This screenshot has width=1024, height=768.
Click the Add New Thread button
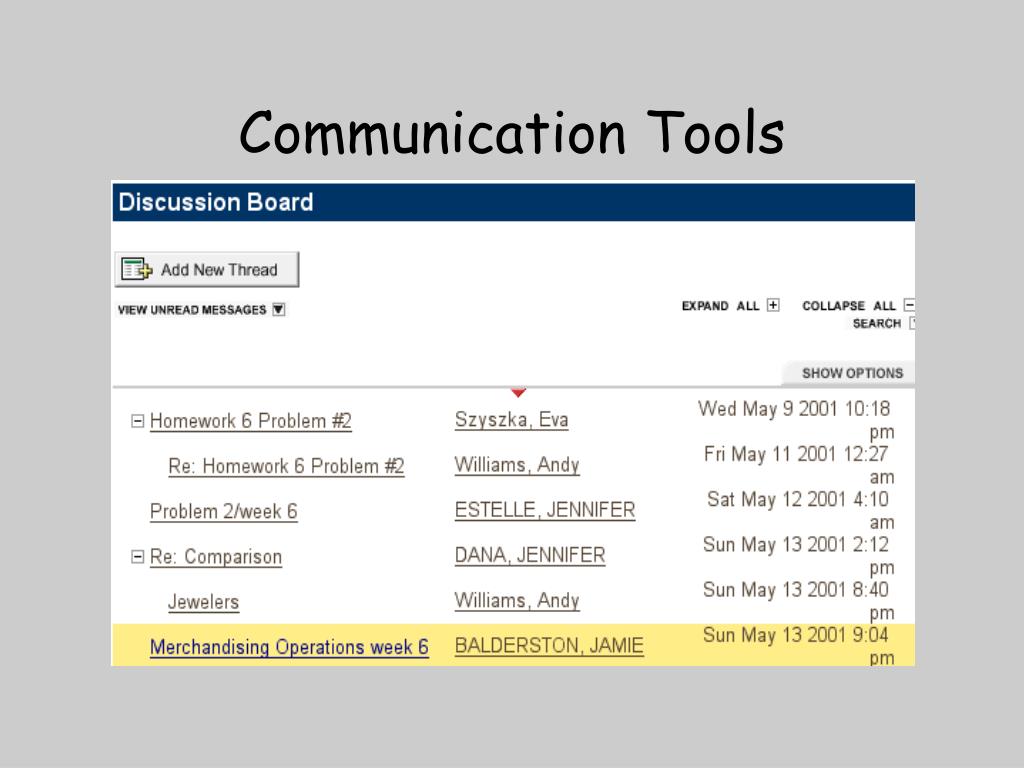[x=206, y=269]
